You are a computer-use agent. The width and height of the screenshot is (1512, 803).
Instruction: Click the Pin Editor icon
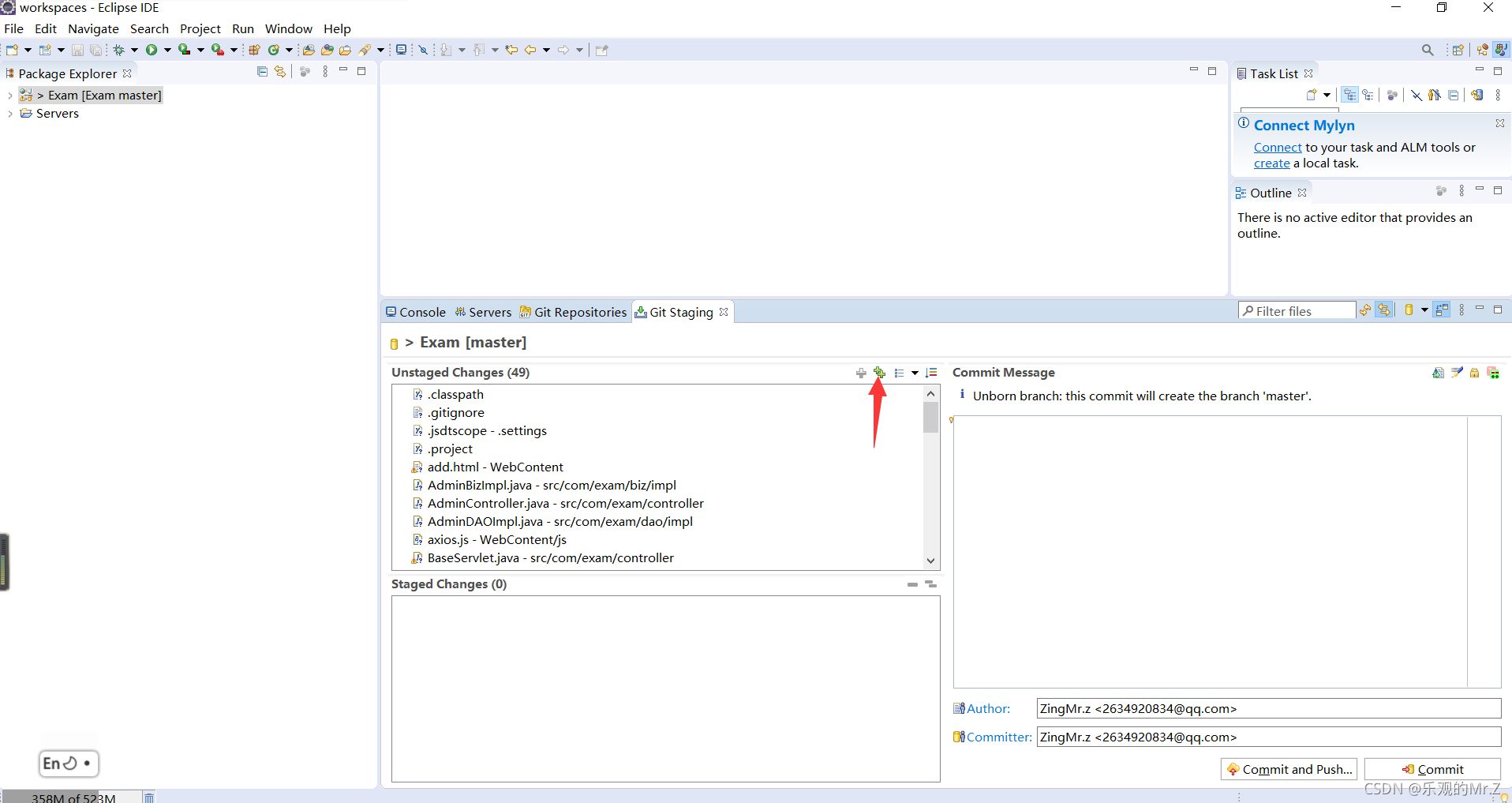(x=602, y=50)
